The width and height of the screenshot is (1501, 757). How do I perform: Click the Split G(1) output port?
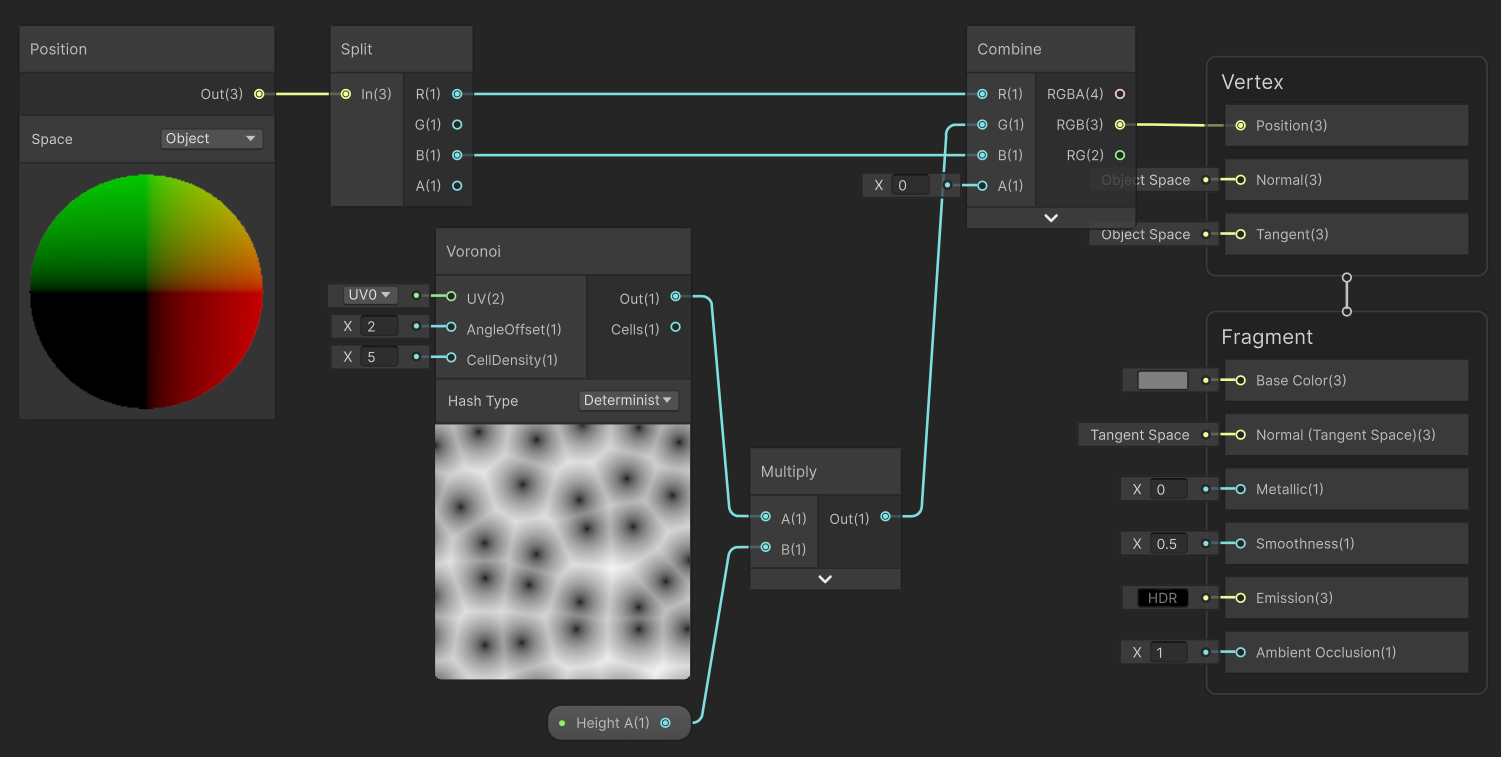[457, 125]
